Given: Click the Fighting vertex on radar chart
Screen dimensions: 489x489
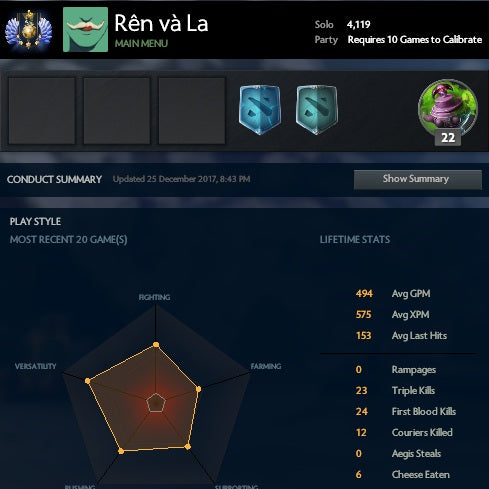Looking at the screenshot, I should coord(156,345).
